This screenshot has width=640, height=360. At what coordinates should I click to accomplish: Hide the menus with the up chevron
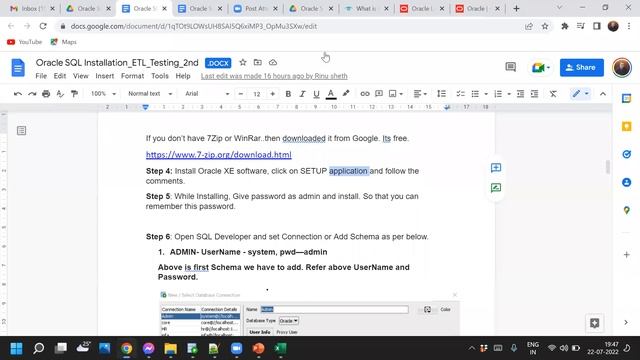(x=603, y=94)
